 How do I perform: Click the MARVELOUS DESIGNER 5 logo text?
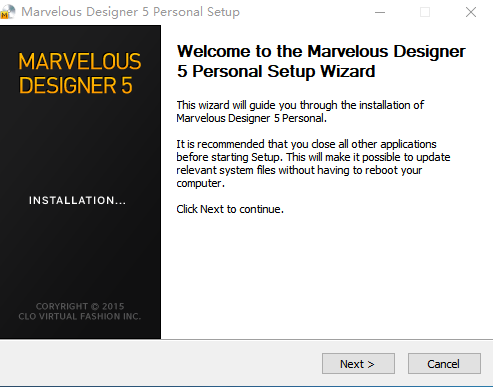(80, 73)
